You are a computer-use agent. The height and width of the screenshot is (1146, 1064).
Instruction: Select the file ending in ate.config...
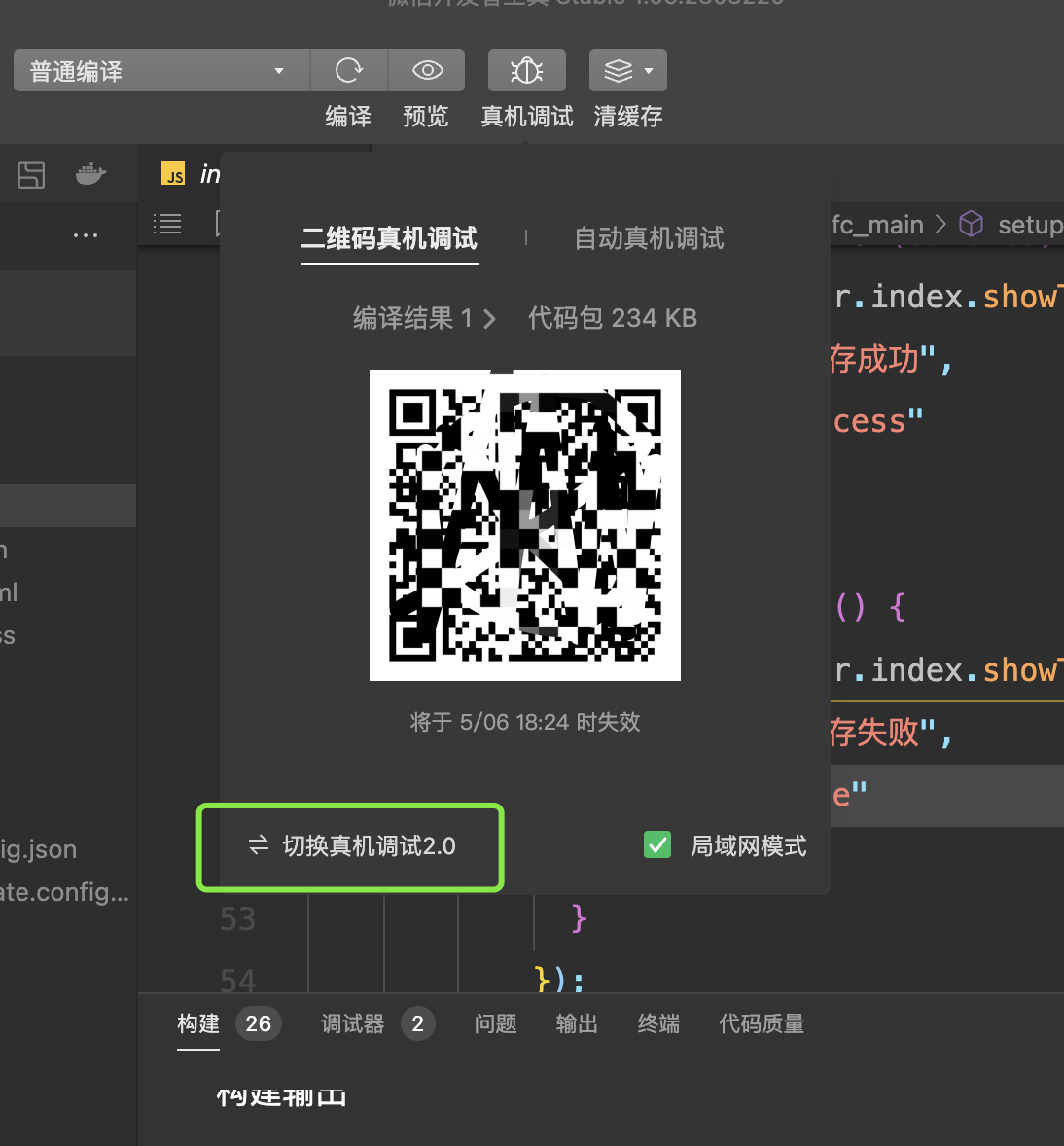64,892
